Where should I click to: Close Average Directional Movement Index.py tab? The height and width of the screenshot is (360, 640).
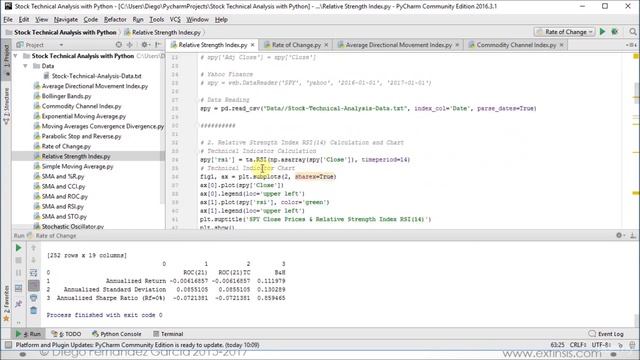(x=457, y=45)
